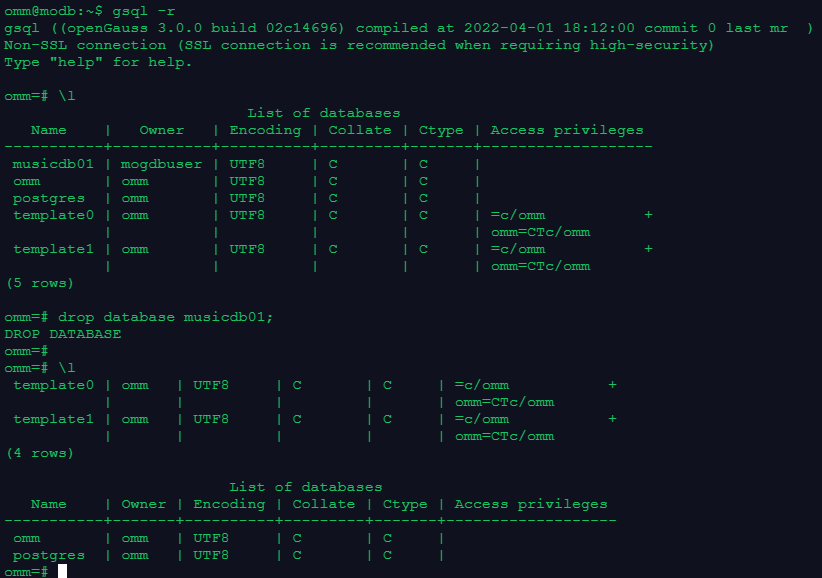Click 'Access privileges' header in second table
Viewport: 822px width, 578px height.
531,504
